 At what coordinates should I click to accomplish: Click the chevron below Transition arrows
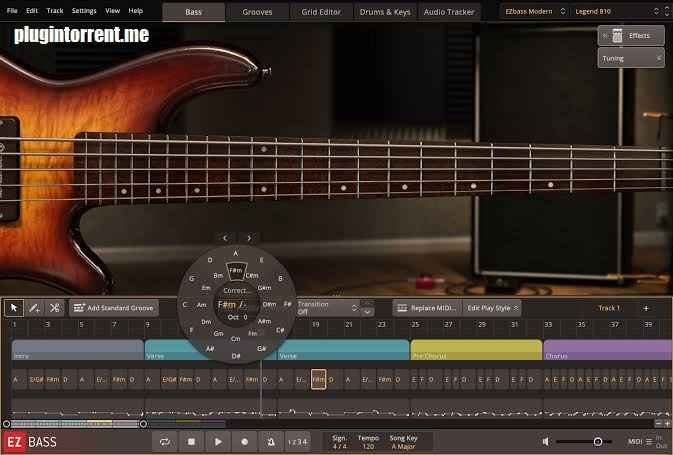(367, 312)
